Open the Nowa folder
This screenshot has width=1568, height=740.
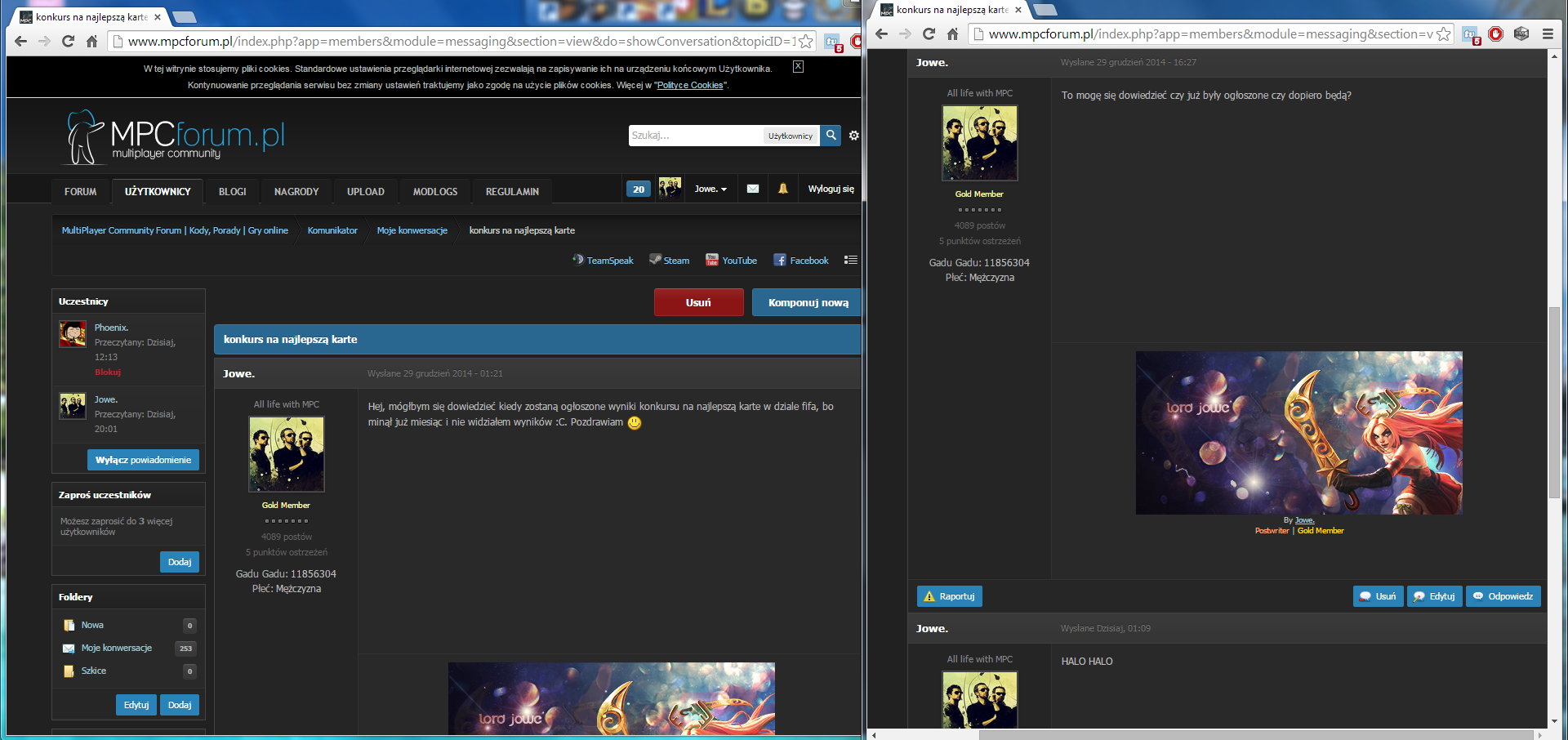(92, 625)
